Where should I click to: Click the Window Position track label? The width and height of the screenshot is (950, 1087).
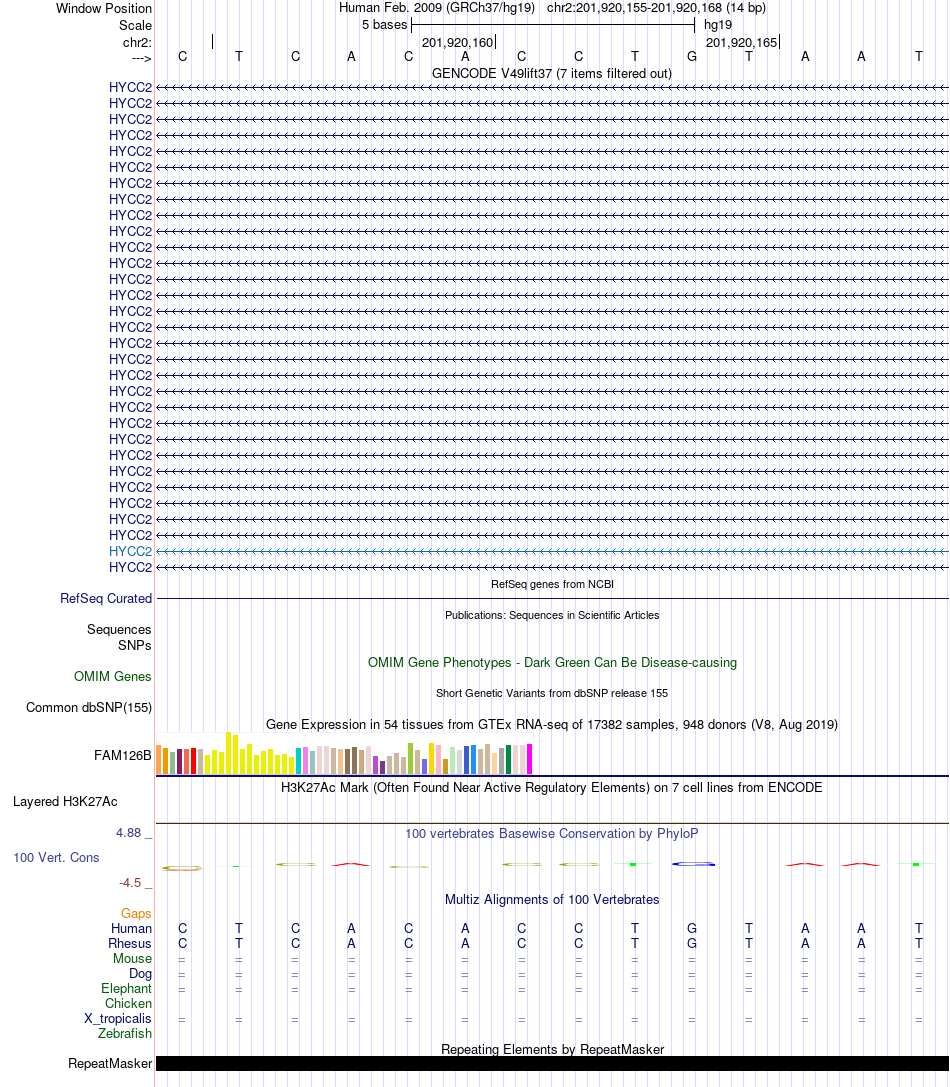click(104, 8)
